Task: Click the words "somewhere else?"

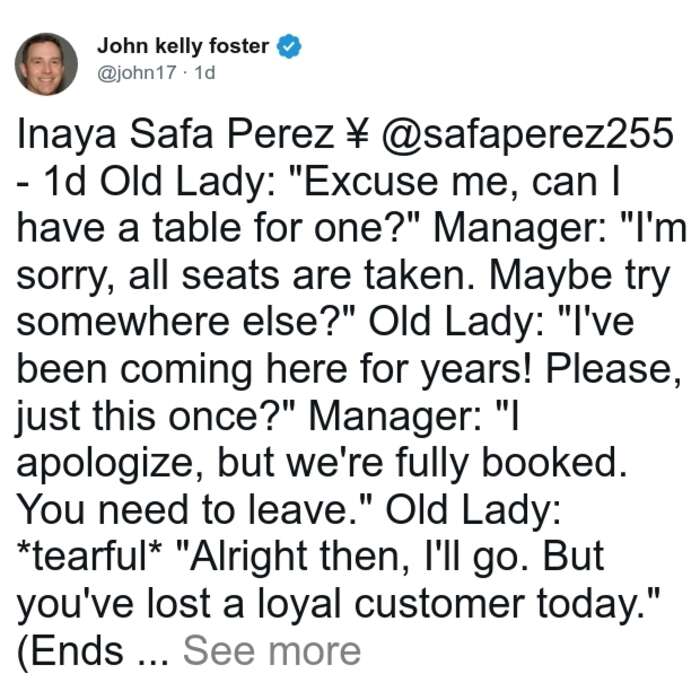Action: point(186,322)
